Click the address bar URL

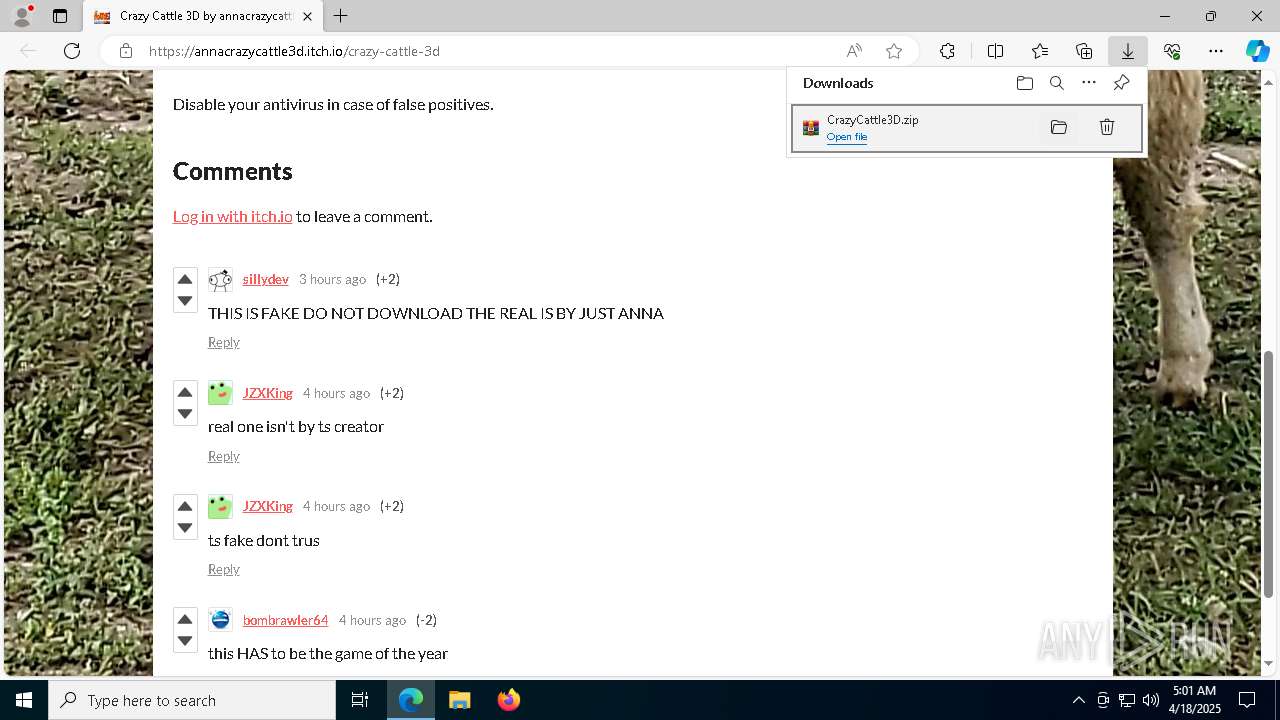(294, 51)
